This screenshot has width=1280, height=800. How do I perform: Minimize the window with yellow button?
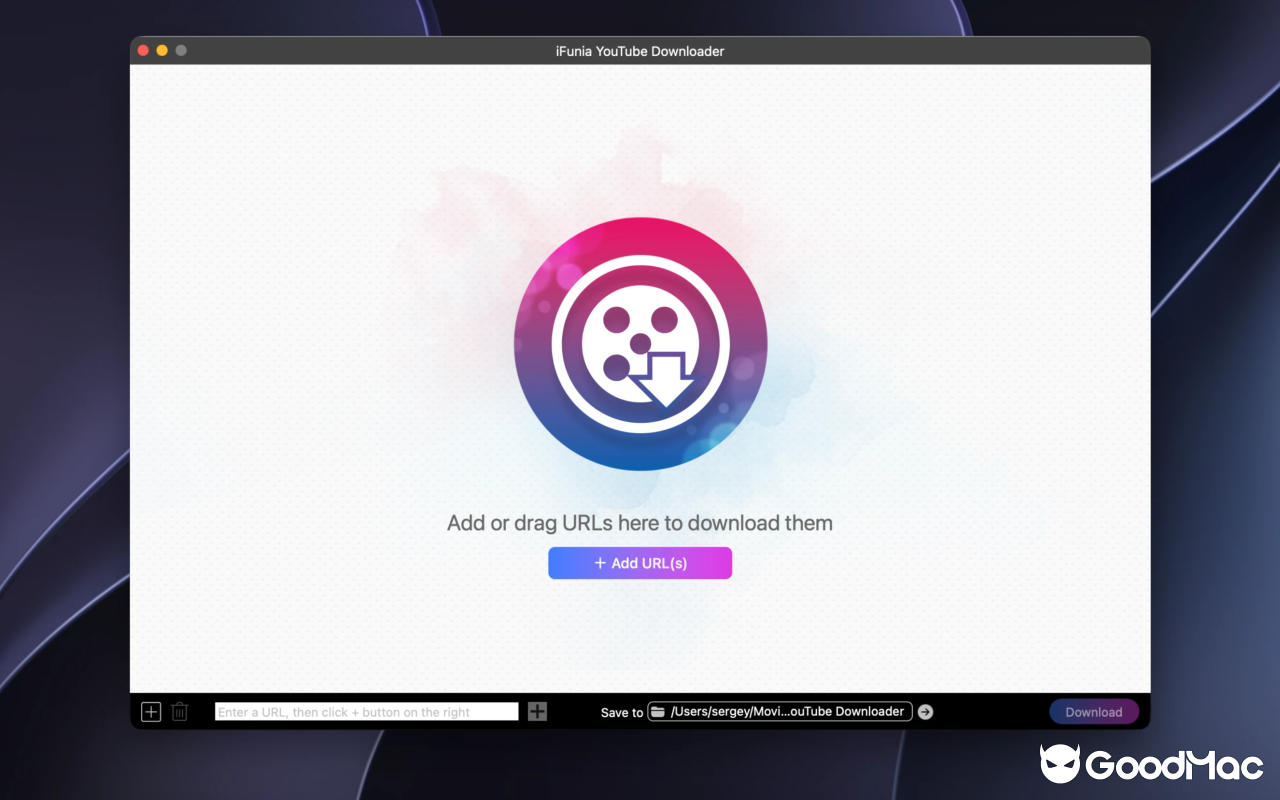click(x=162, y=51)
